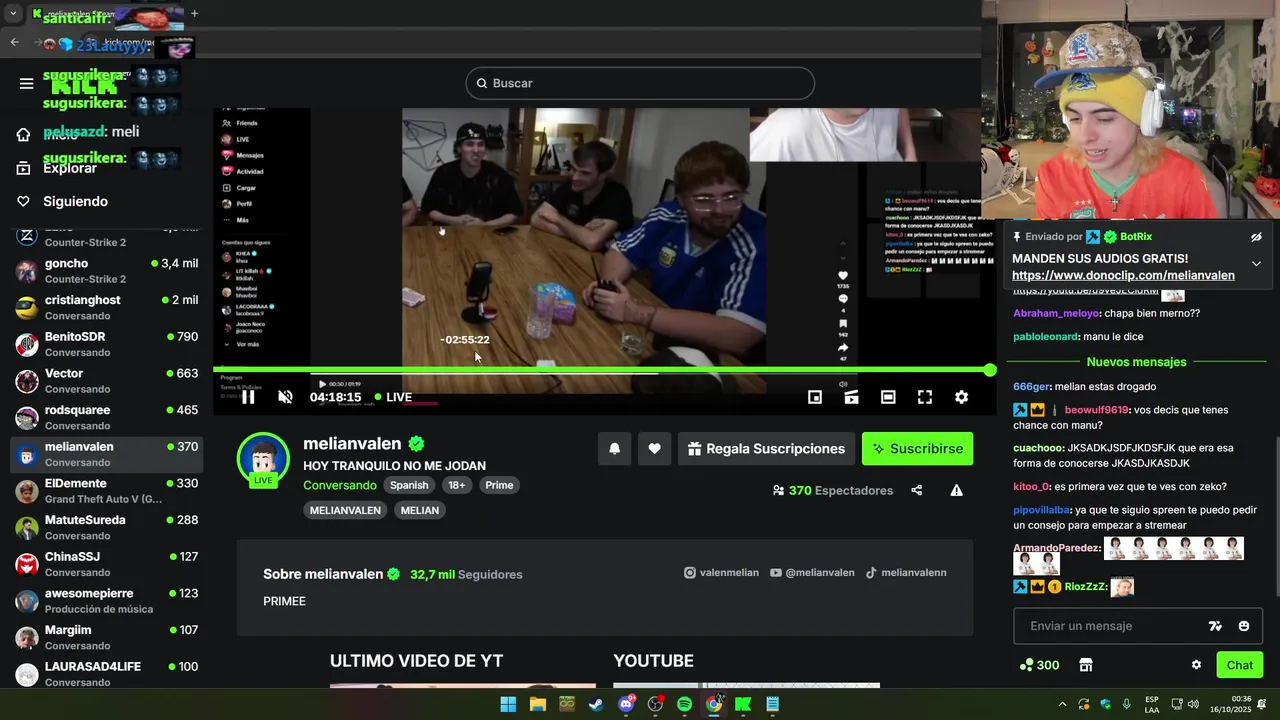This screenshot has width=1280, height=720.
Task: Open the emote picker smiley icon
Action: [x=1244, y=626]
